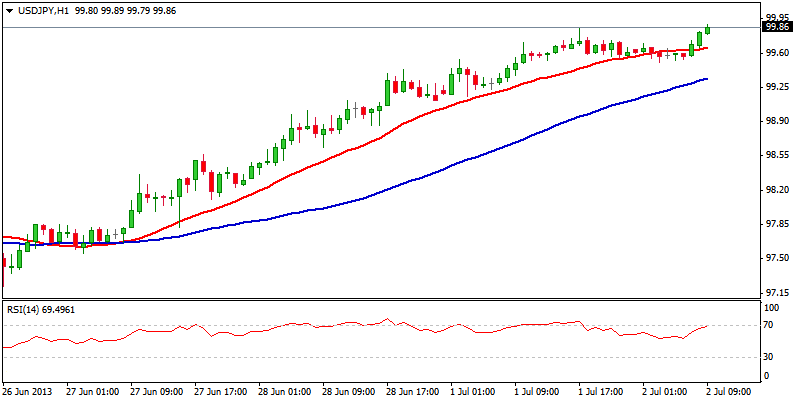
Task: Click the RSI 0 level label
Action: pos(767,376)
